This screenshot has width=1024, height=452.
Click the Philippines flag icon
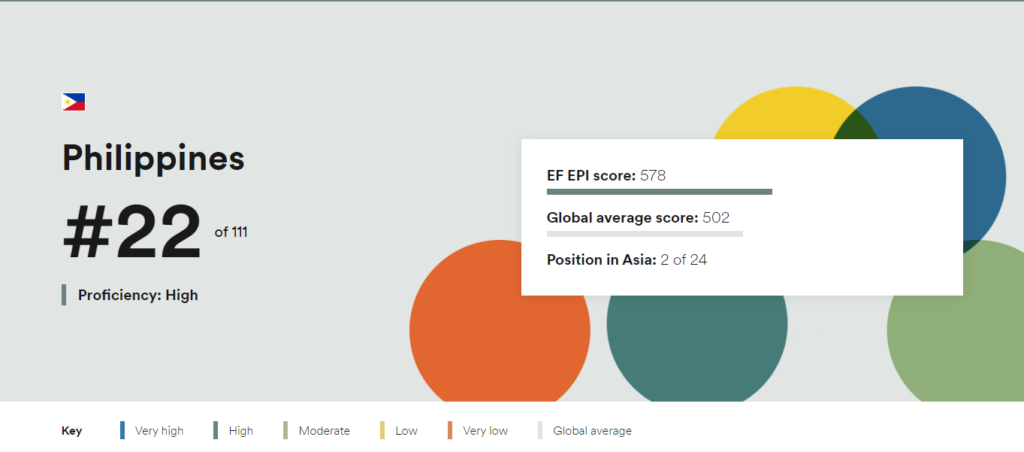coord(74,102)
